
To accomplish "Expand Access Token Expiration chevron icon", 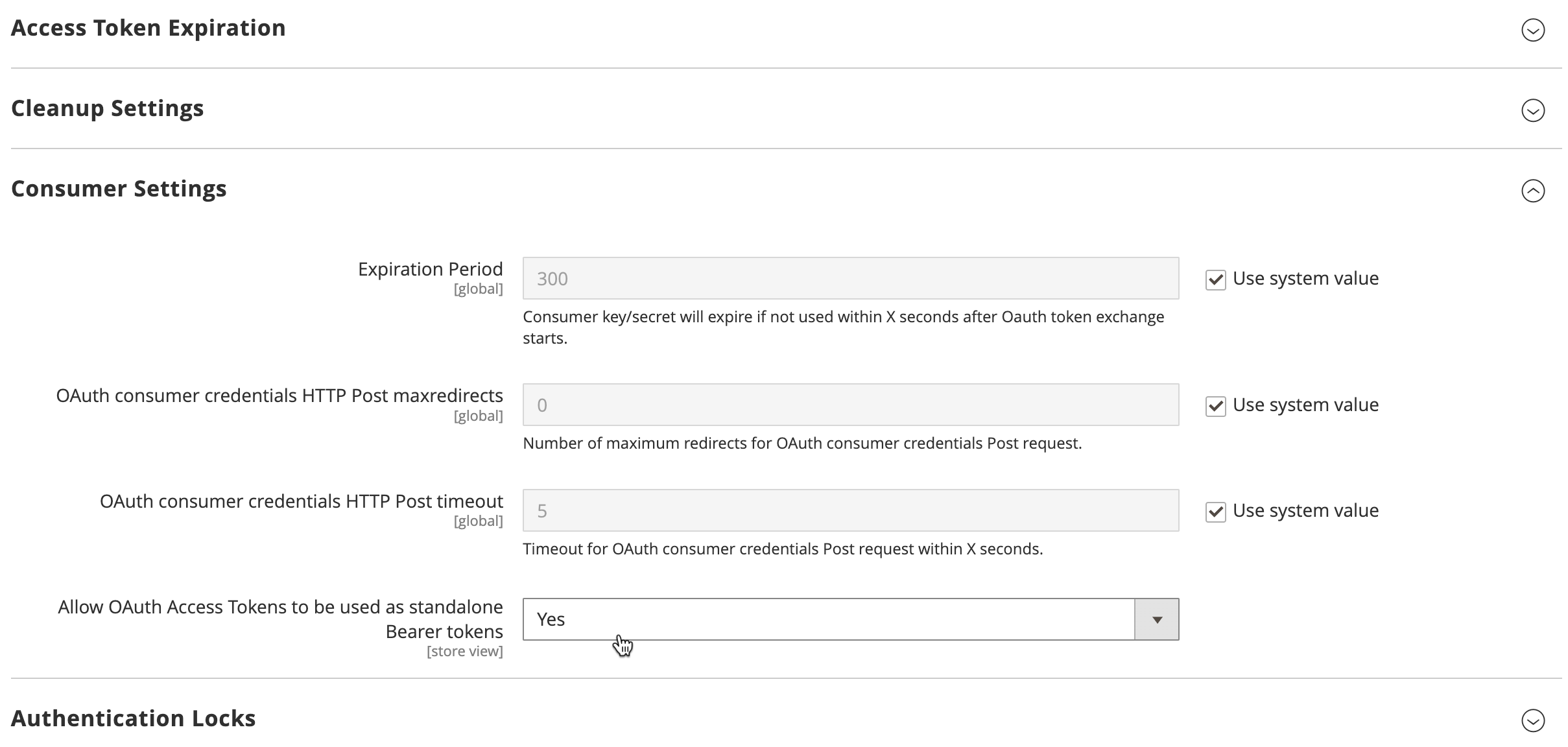I will [1533, 30].
